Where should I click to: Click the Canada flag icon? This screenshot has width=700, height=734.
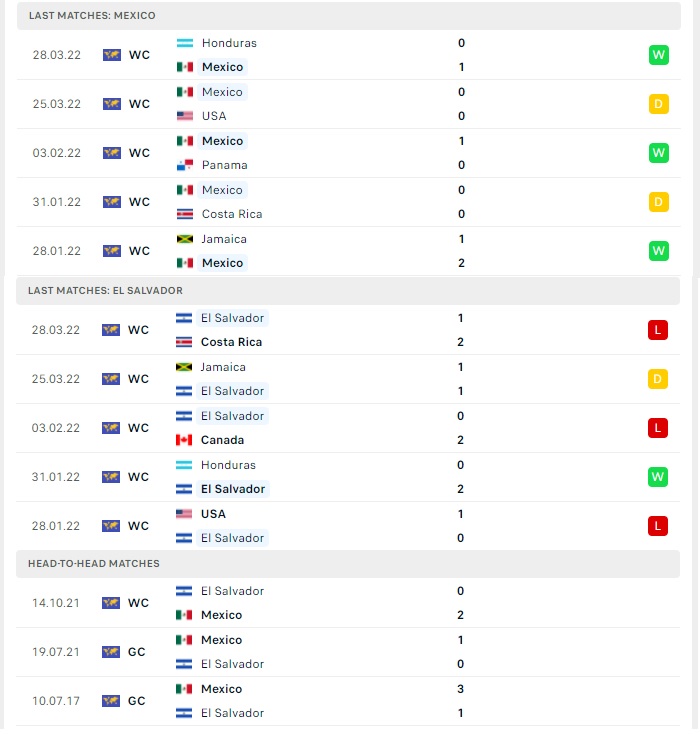(x=184, y=440)
